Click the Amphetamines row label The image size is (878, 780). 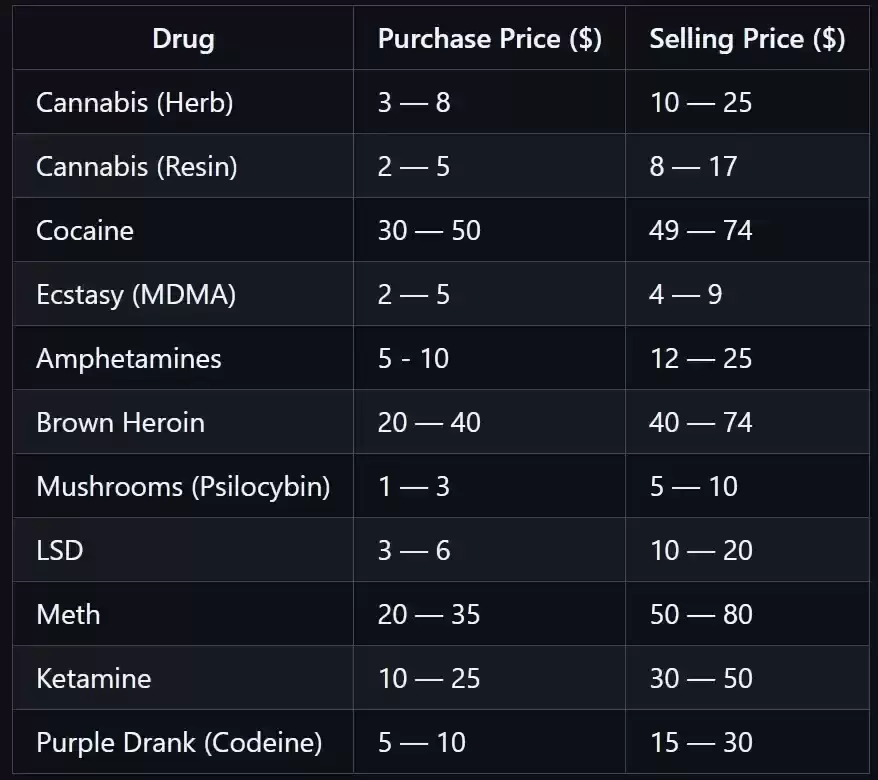pos(129,358)
